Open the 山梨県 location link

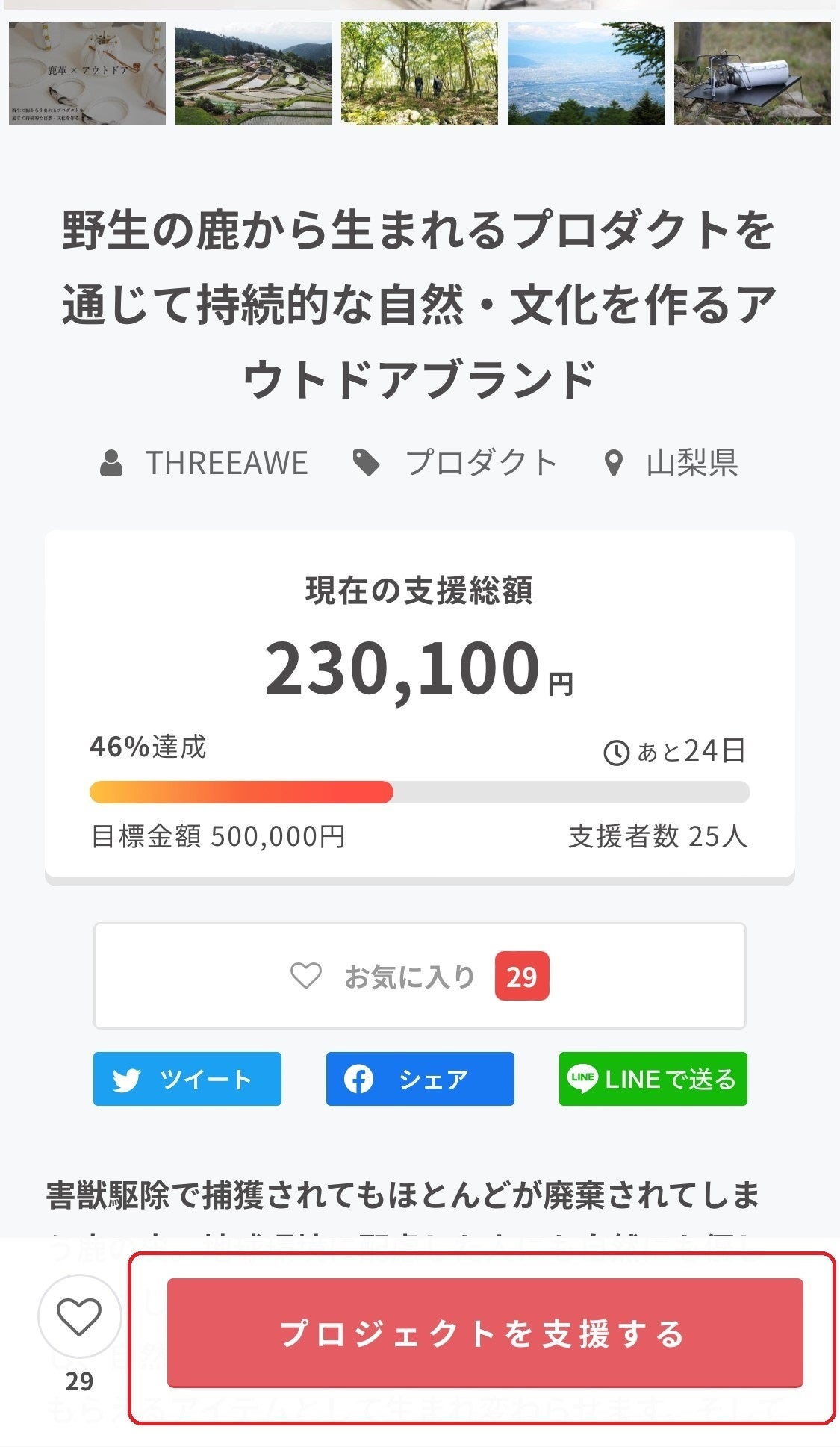pyautogui.click(x=691, y=463)
